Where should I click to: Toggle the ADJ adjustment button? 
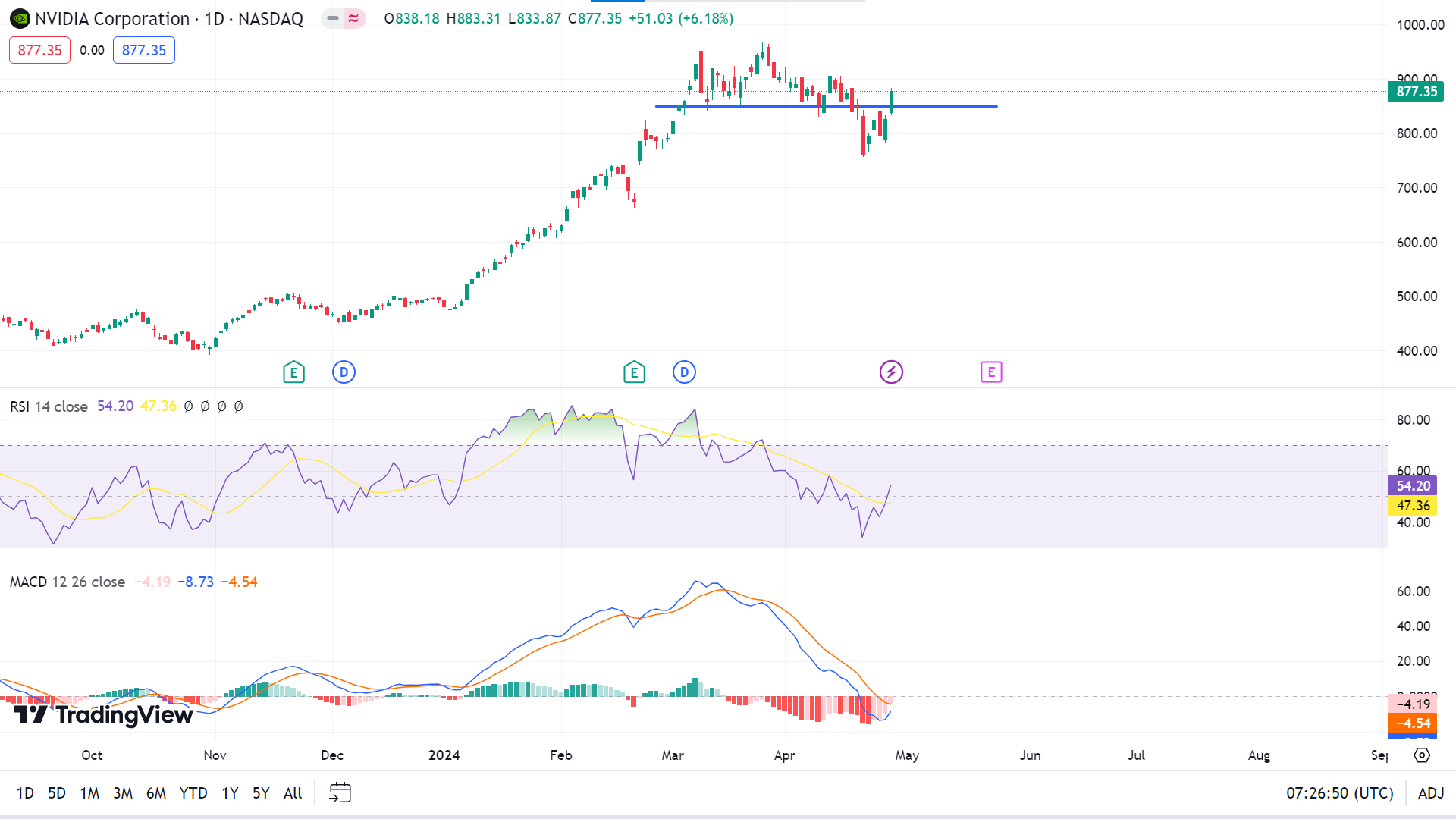[x=1431, y=793]
